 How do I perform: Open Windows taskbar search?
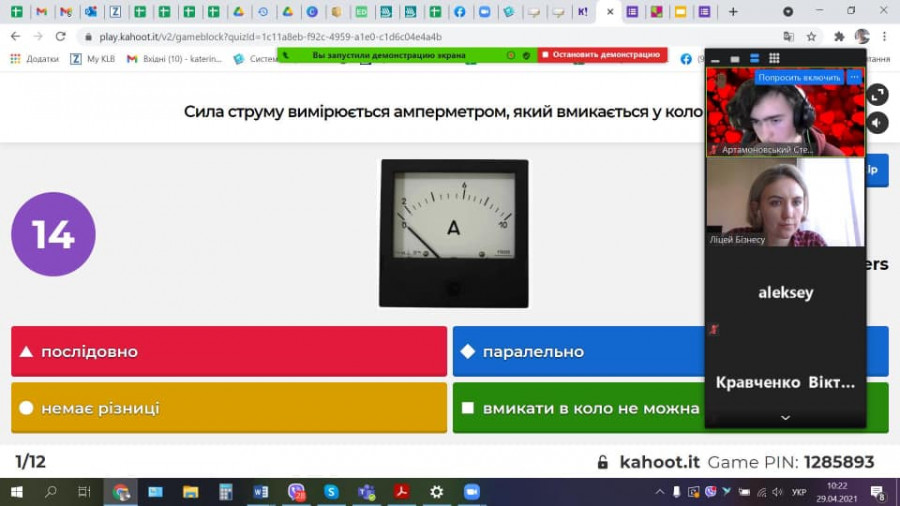click(51, 492)
